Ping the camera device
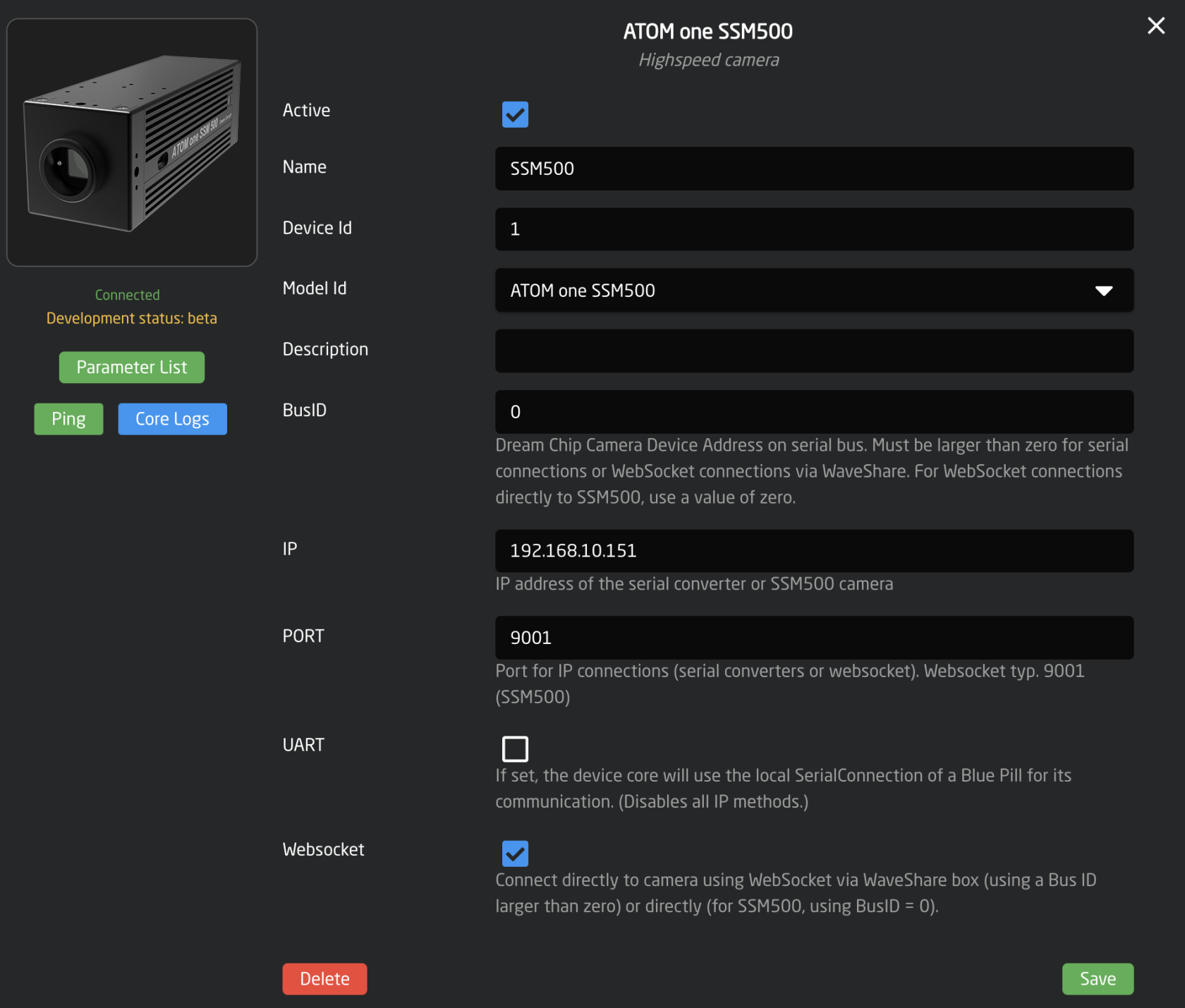The height and width of the screenshot is (1008, 1185). point(68,419)
